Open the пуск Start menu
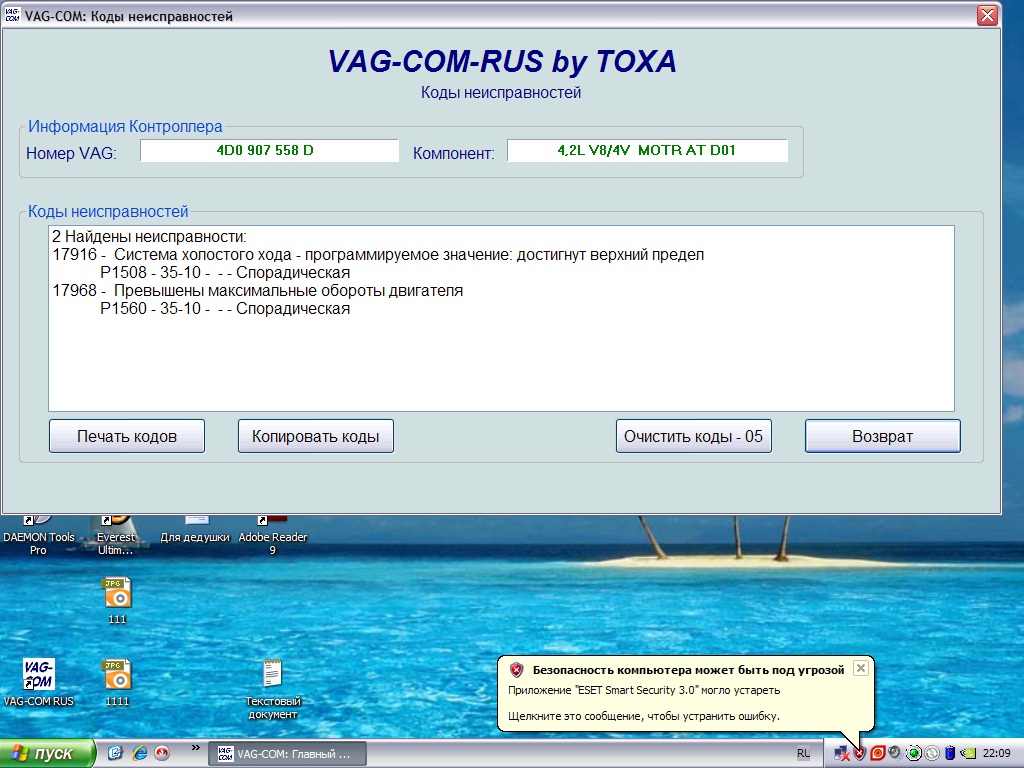 pyautogui.click(x=48, y=753)
